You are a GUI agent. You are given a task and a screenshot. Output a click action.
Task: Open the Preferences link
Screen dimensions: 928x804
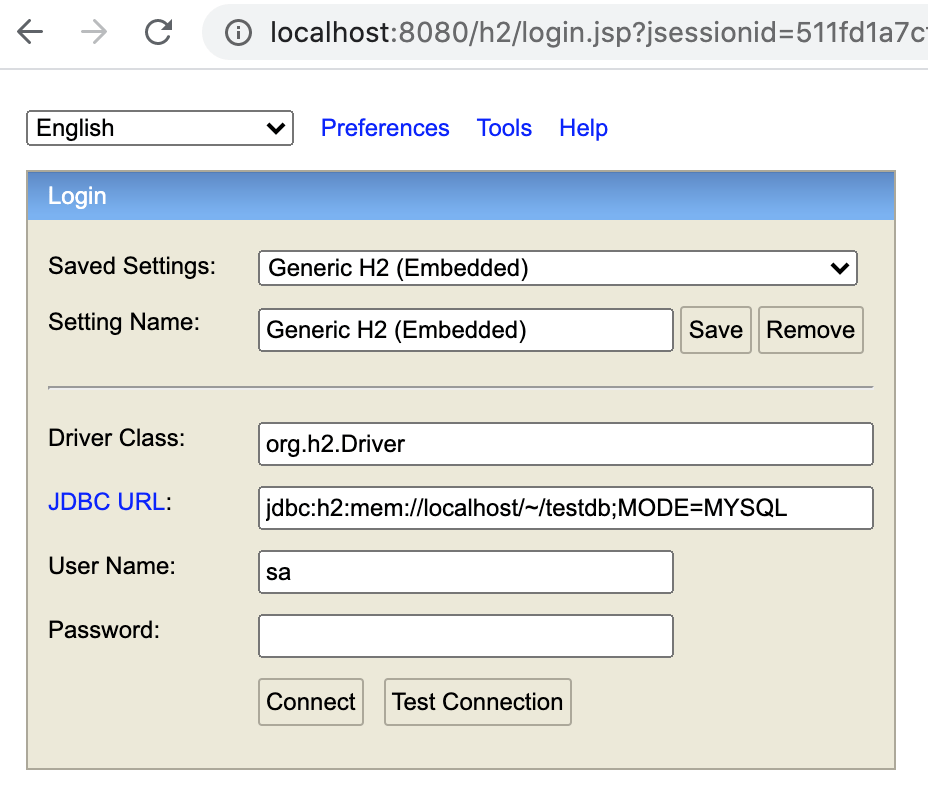[x=385, y=128]
